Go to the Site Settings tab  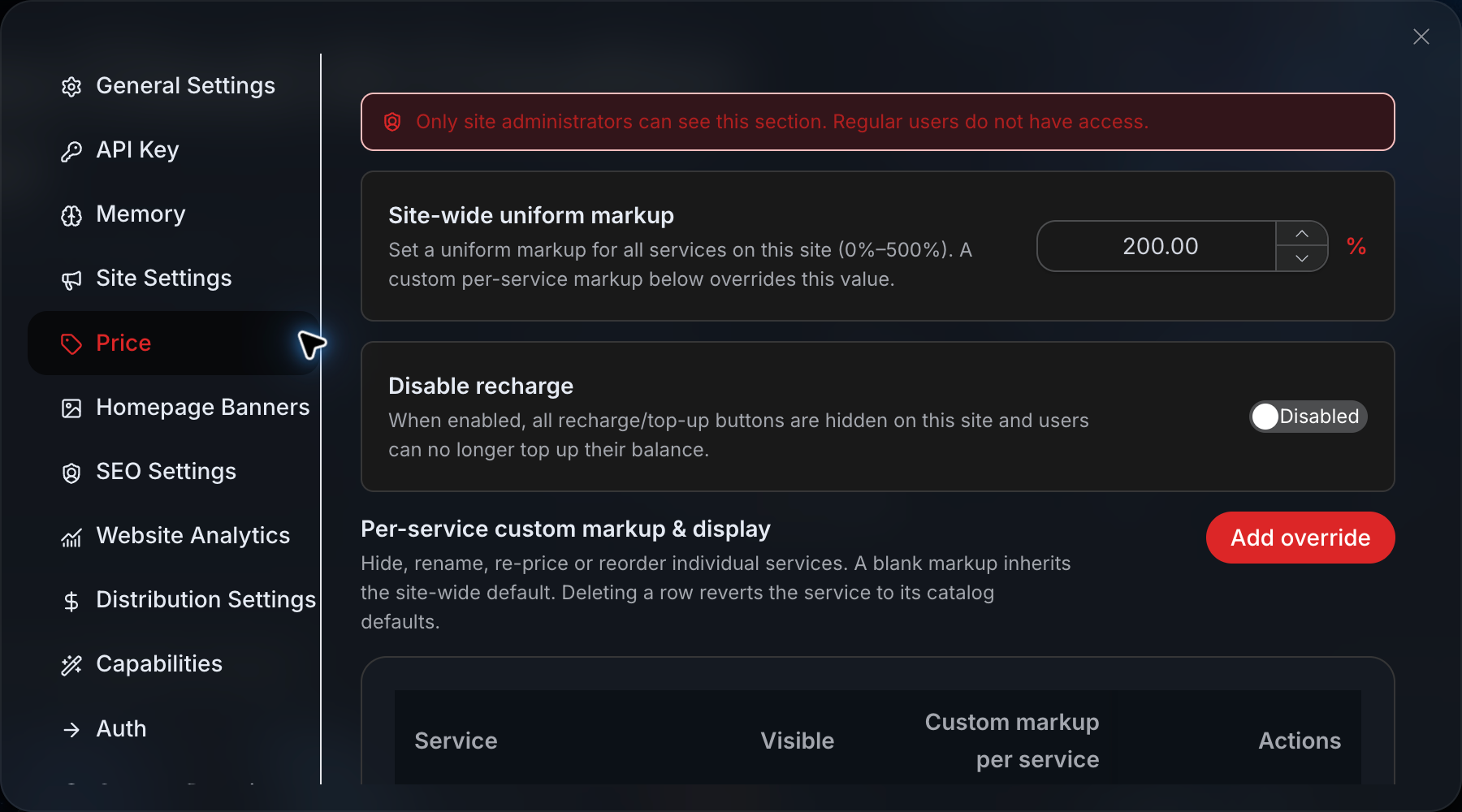pos(174,279)
